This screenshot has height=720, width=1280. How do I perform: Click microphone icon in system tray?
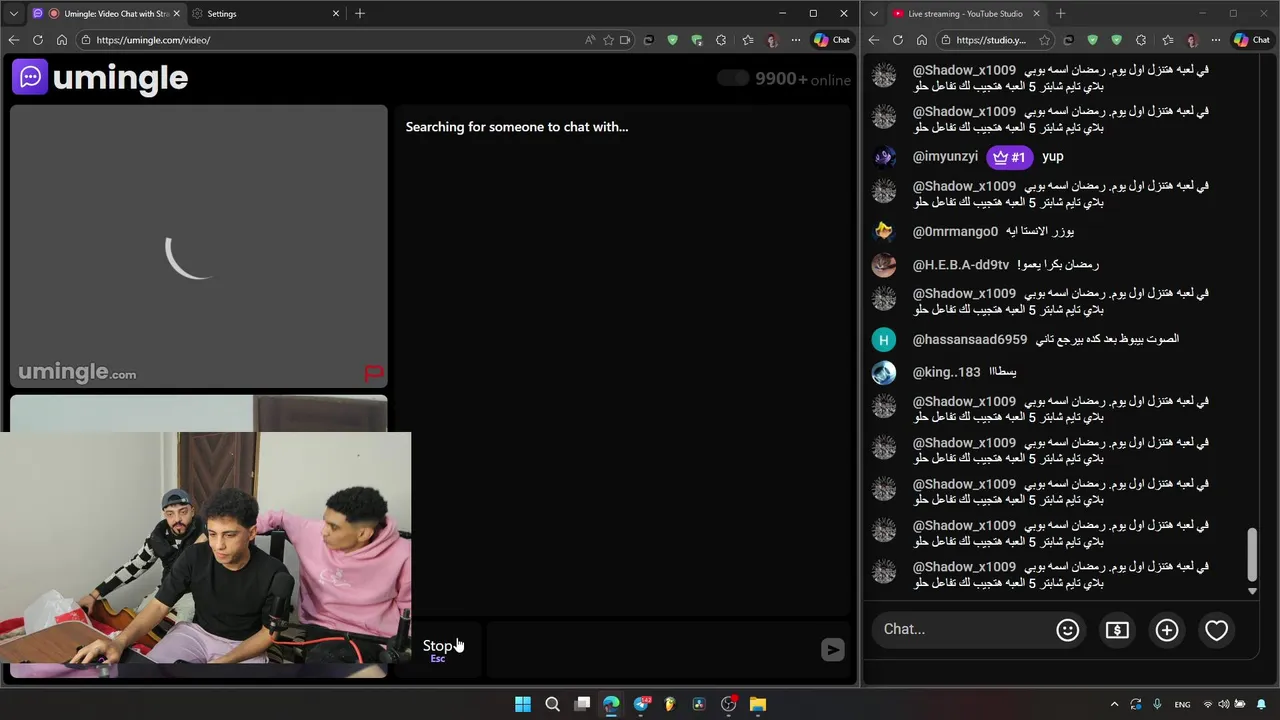[x=1157, y=704]
